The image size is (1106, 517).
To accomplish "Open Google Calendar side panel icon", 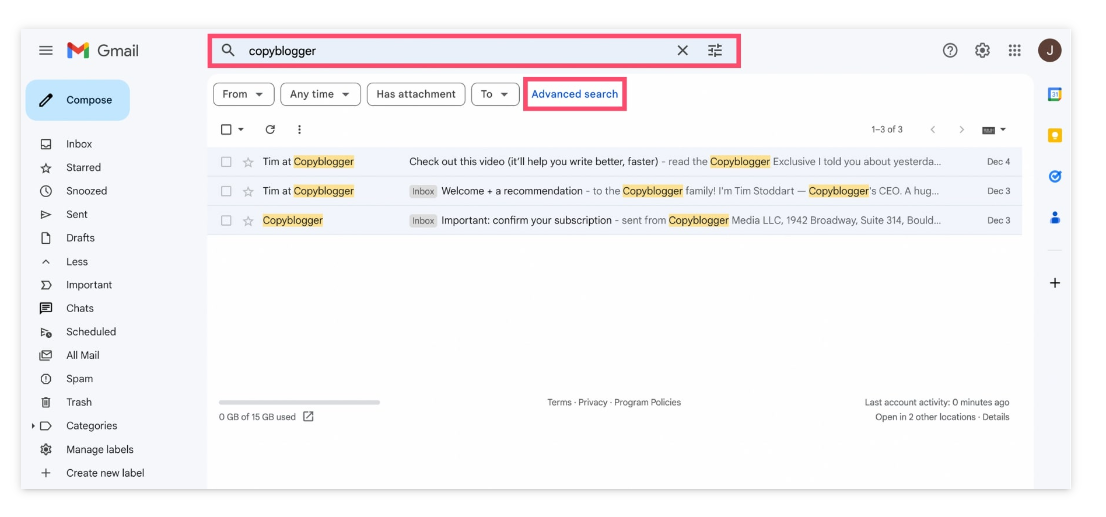I will 1055,95.
